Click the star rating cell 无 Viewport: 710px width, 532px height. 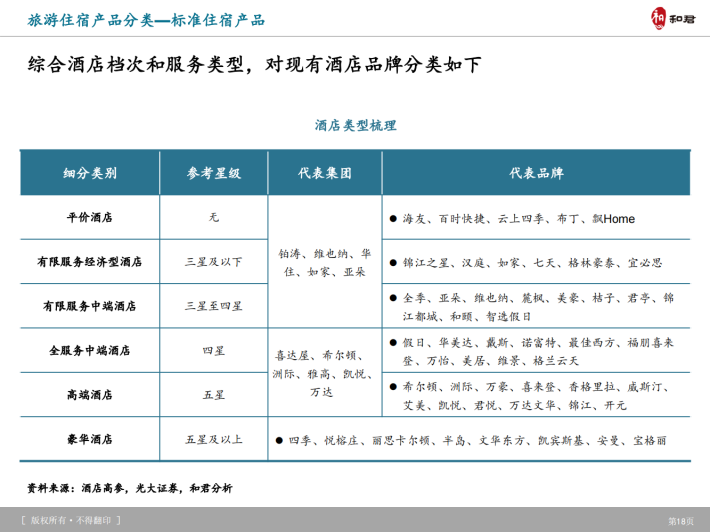[213, 217]
